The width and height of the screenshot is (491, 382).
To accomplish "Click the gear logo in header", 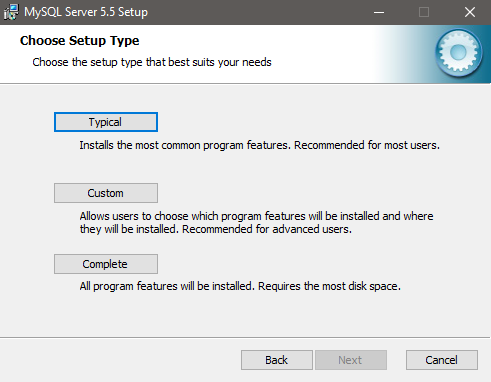I will pyautogui.click(x=458, y=53).
